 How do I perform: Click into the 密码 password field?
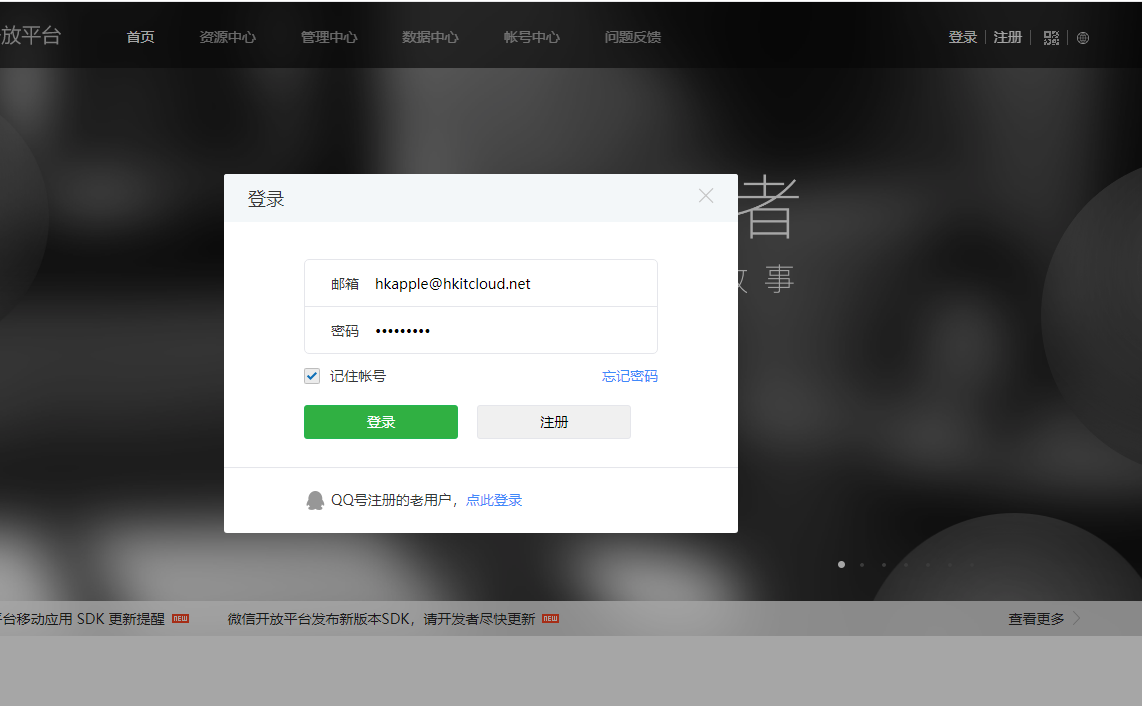(481, 331)
